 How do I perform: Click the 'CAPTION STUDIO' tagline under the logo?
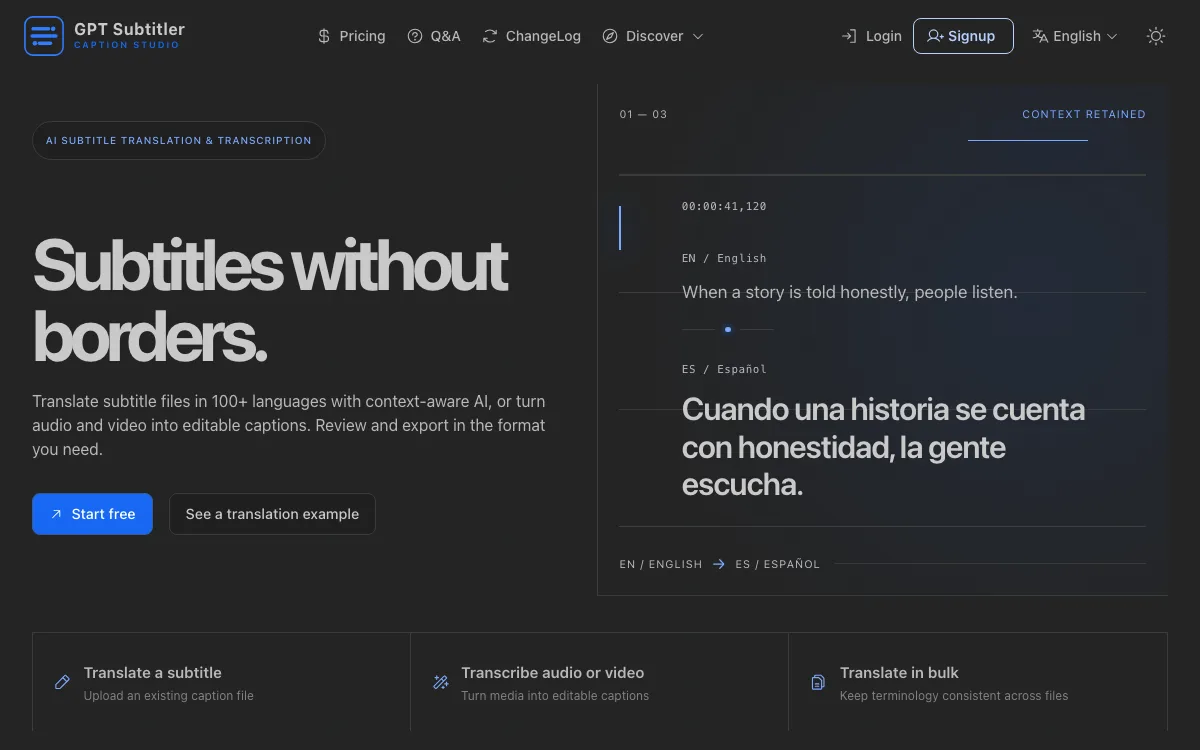127,46
